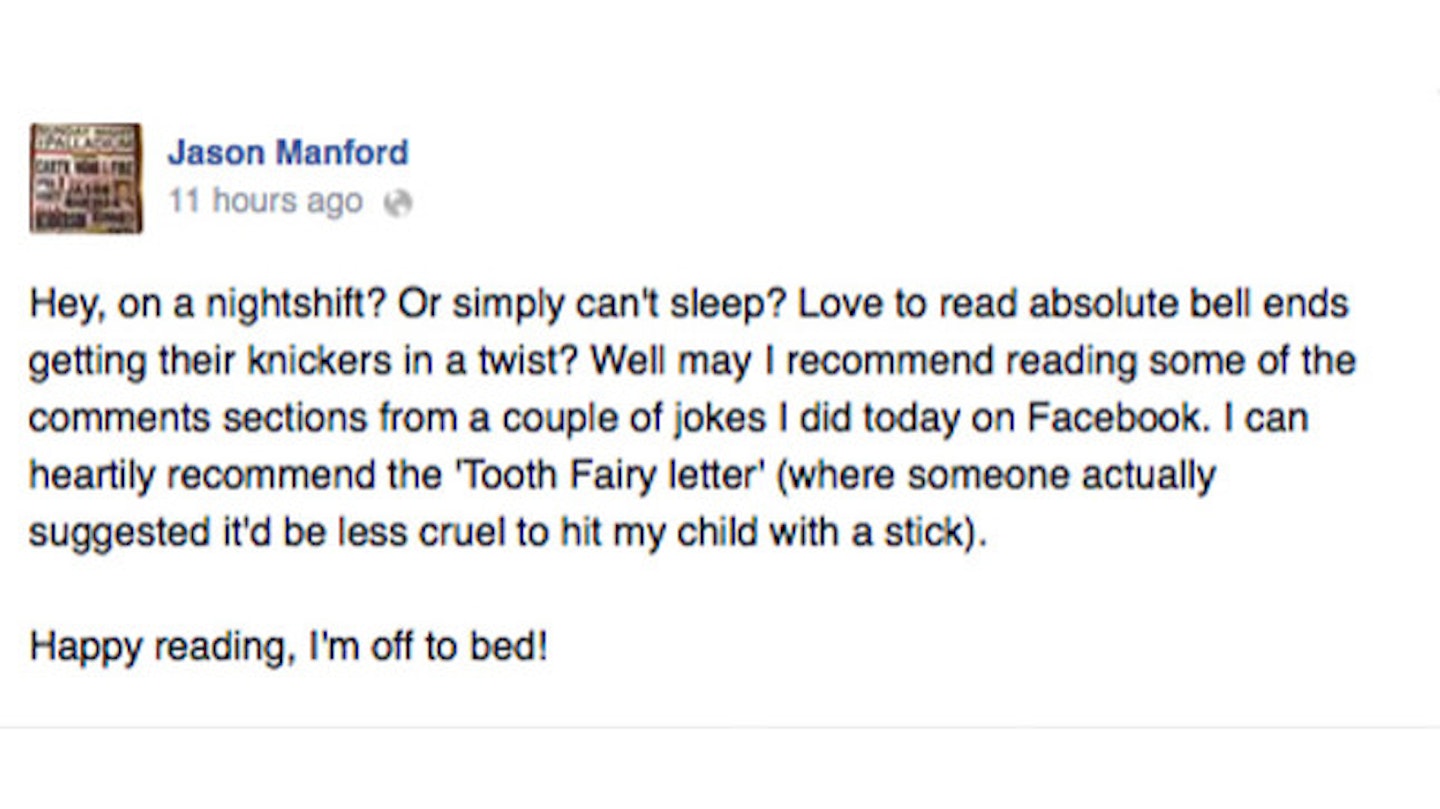Click the word 'stick).' ending the paragraph

(x=935, y=533)
